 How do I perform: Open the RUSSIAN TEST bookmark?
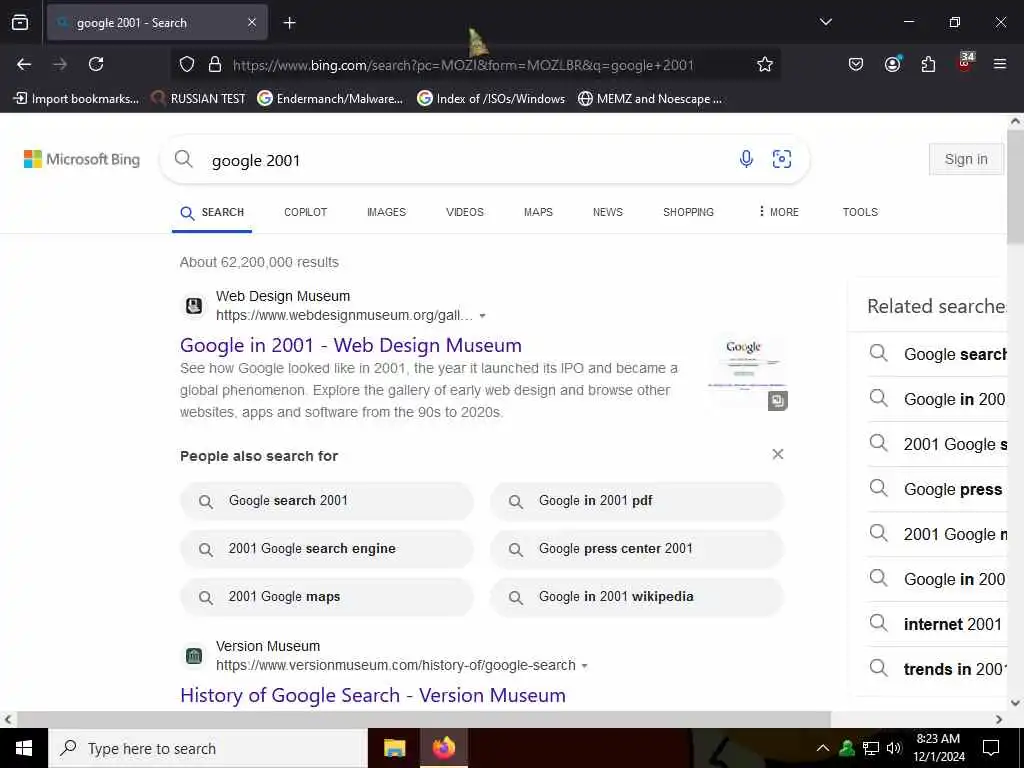click(198, 99)
